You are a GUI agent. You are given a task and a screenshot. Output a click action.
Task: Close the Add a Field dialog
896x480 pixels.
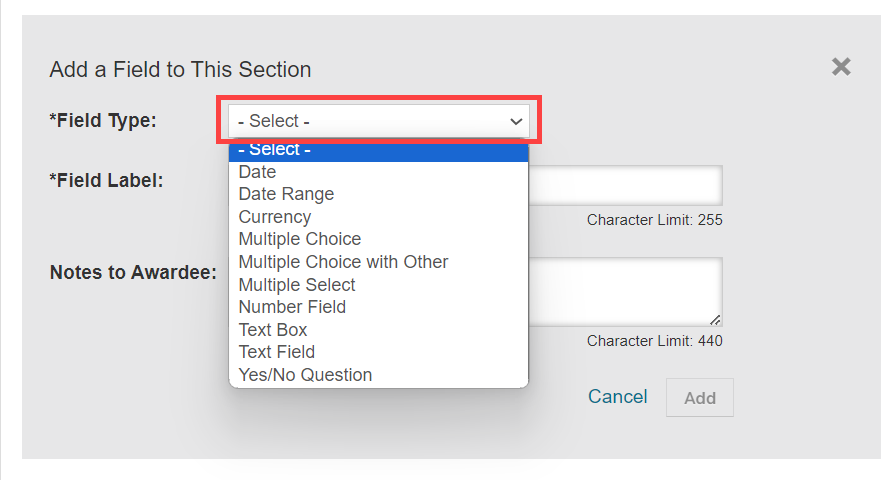841,67
